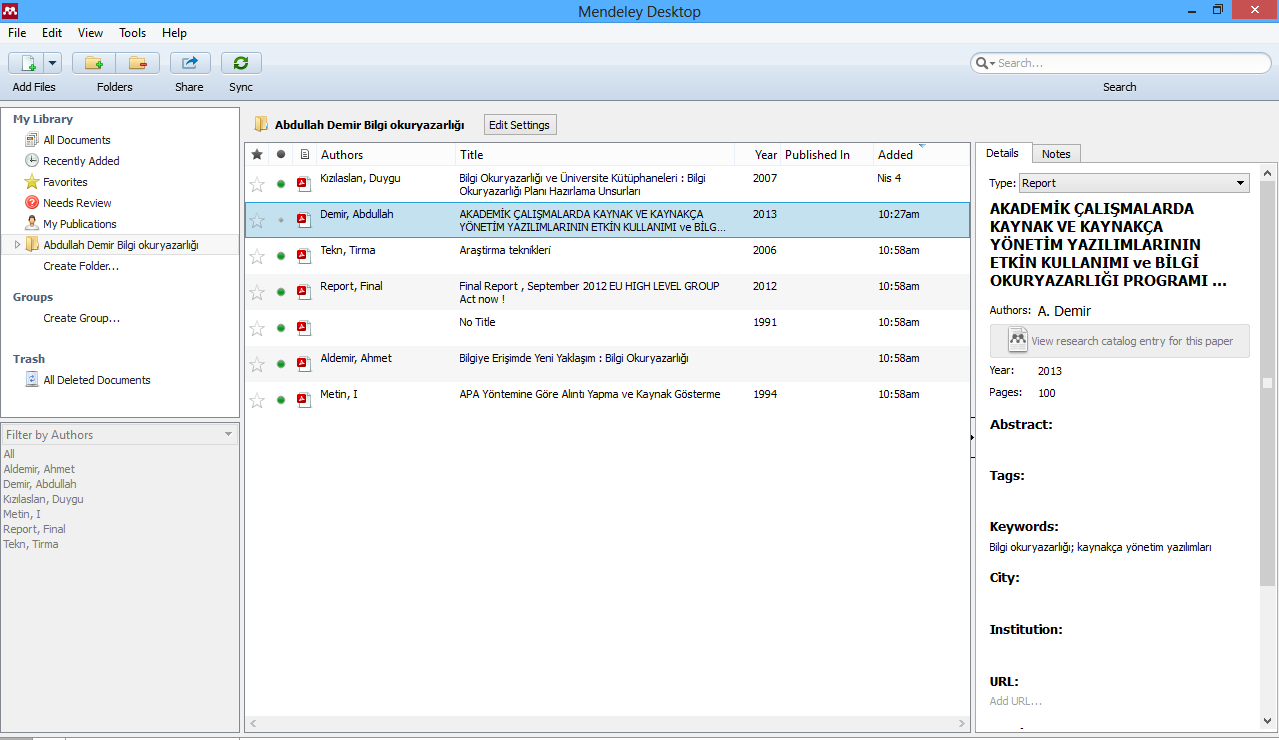Filter by author Metin, I

pos(22,514)
